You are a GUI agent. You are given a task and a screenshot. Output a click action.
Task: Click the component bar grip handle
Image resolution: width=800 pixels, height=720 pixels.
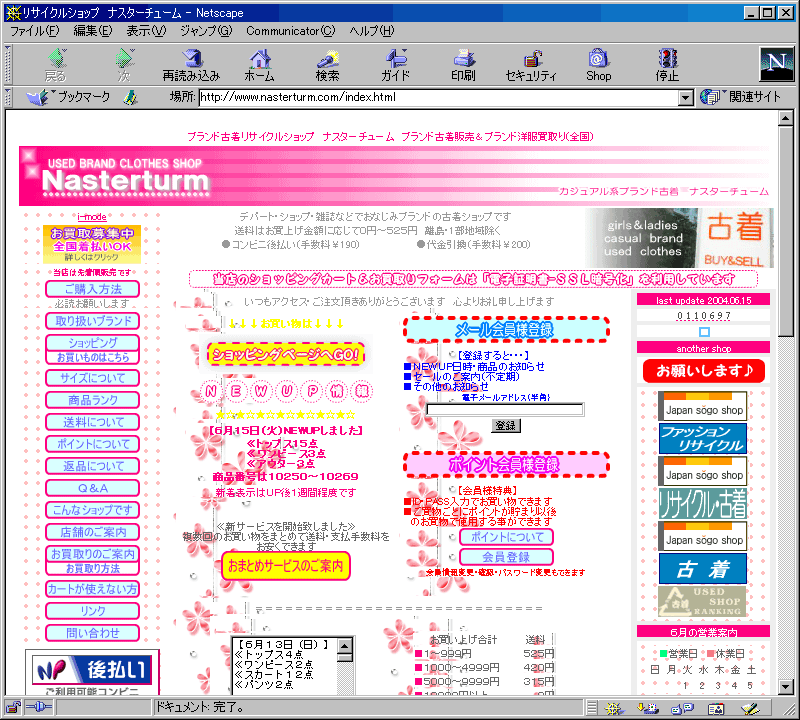click(x=591, y=708)
